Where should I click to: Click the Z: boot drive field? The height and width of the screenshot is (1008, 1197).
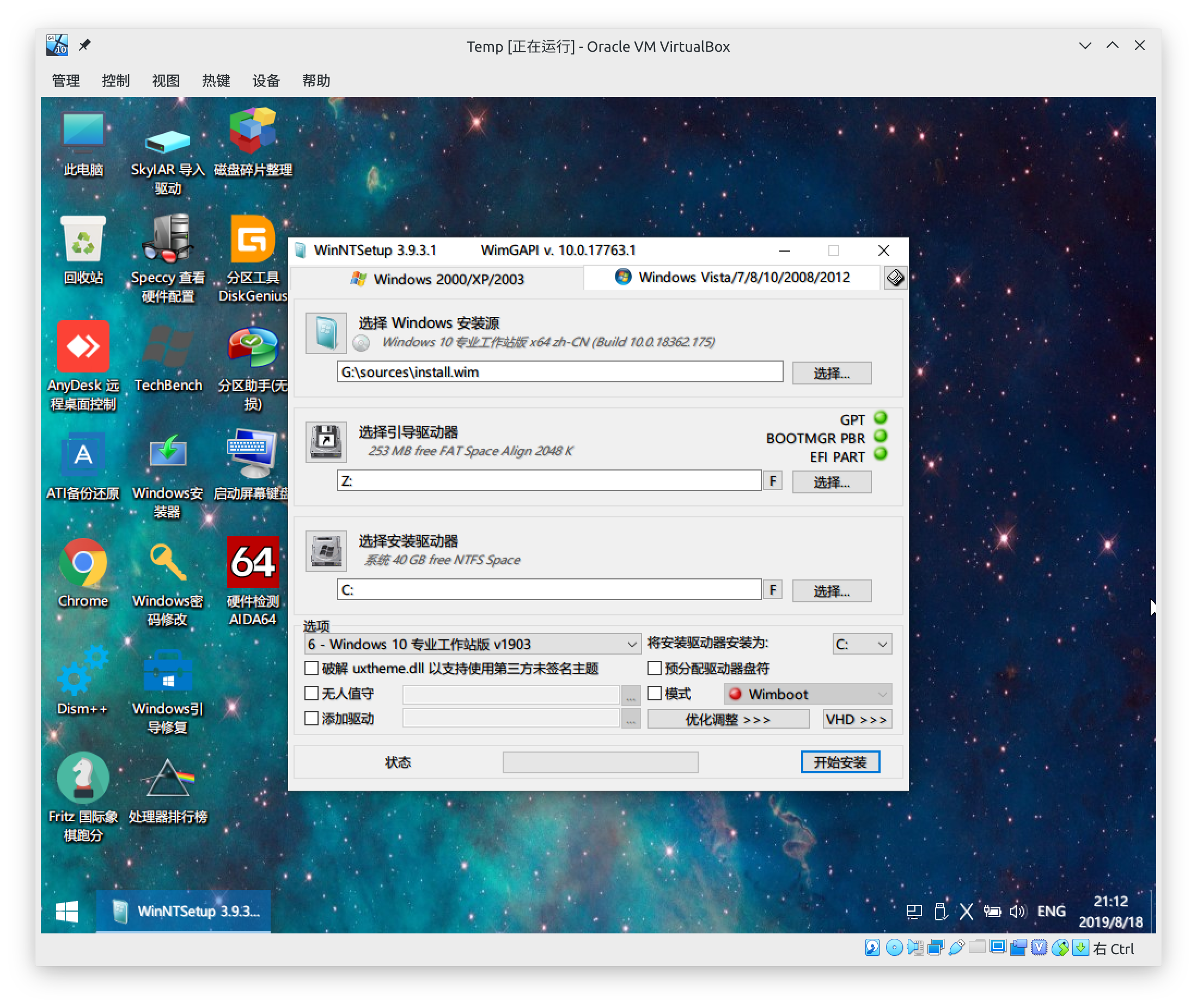[549, 480]
